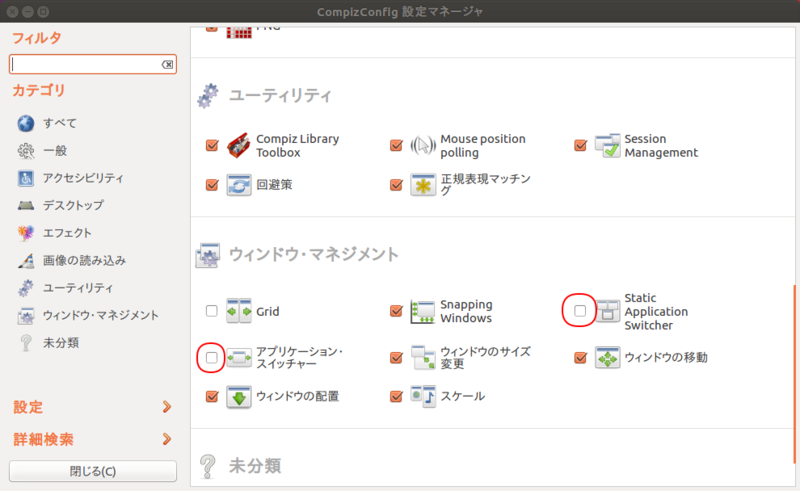Open the Static Application Switcher icon
This screenshot has width=800, height=491.
coord(607,311)
